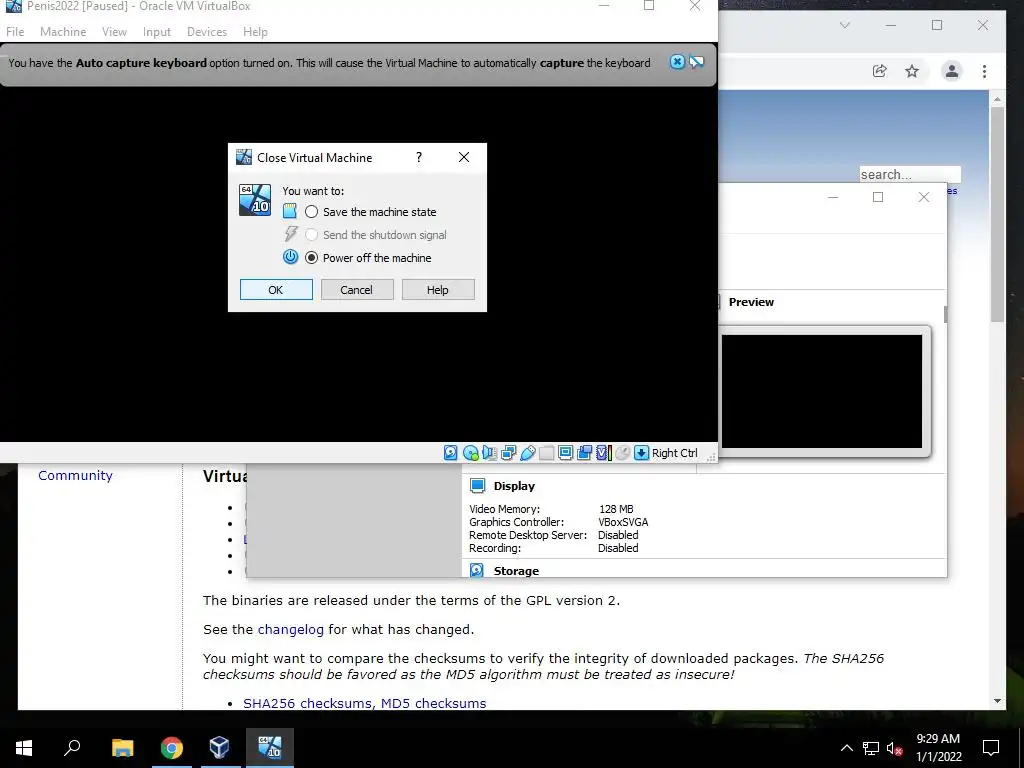Click the question mark in dialog title
Viewport: 1024px width, 768px height.
[419, 157]
